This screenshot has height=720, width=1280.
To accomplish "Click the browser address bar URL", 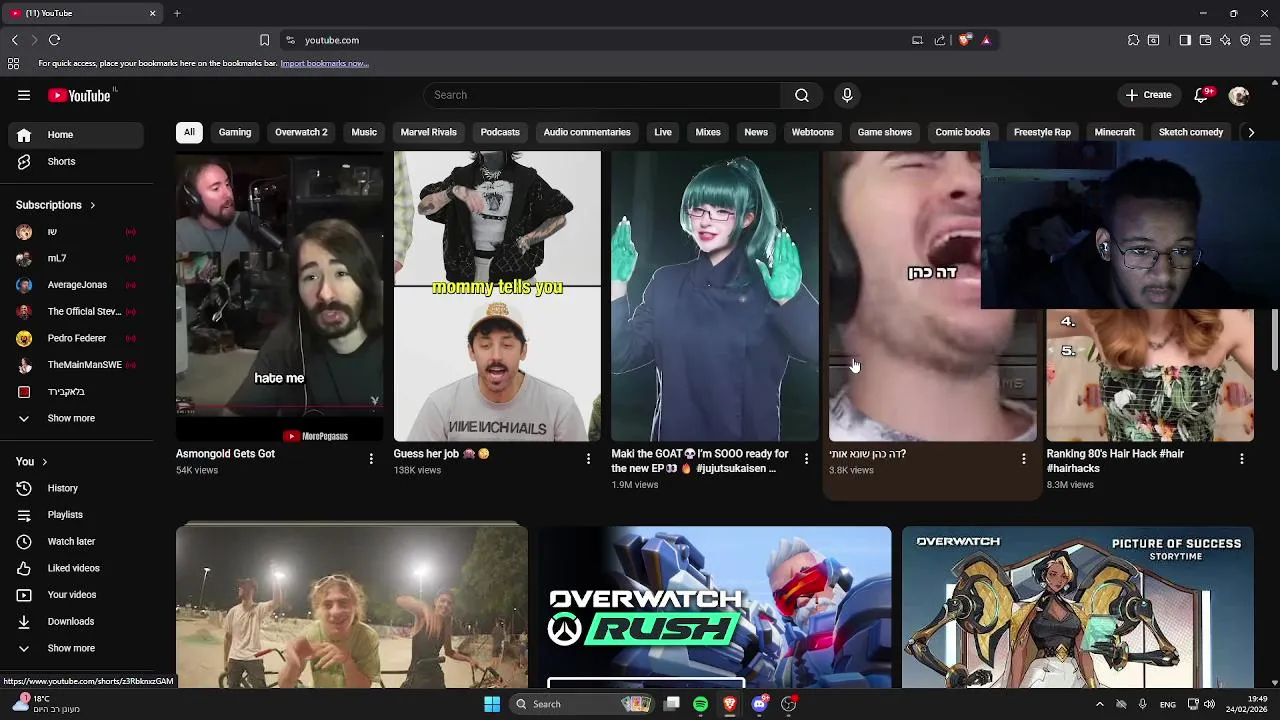I will pyautogui.click(x=332, y=40).
